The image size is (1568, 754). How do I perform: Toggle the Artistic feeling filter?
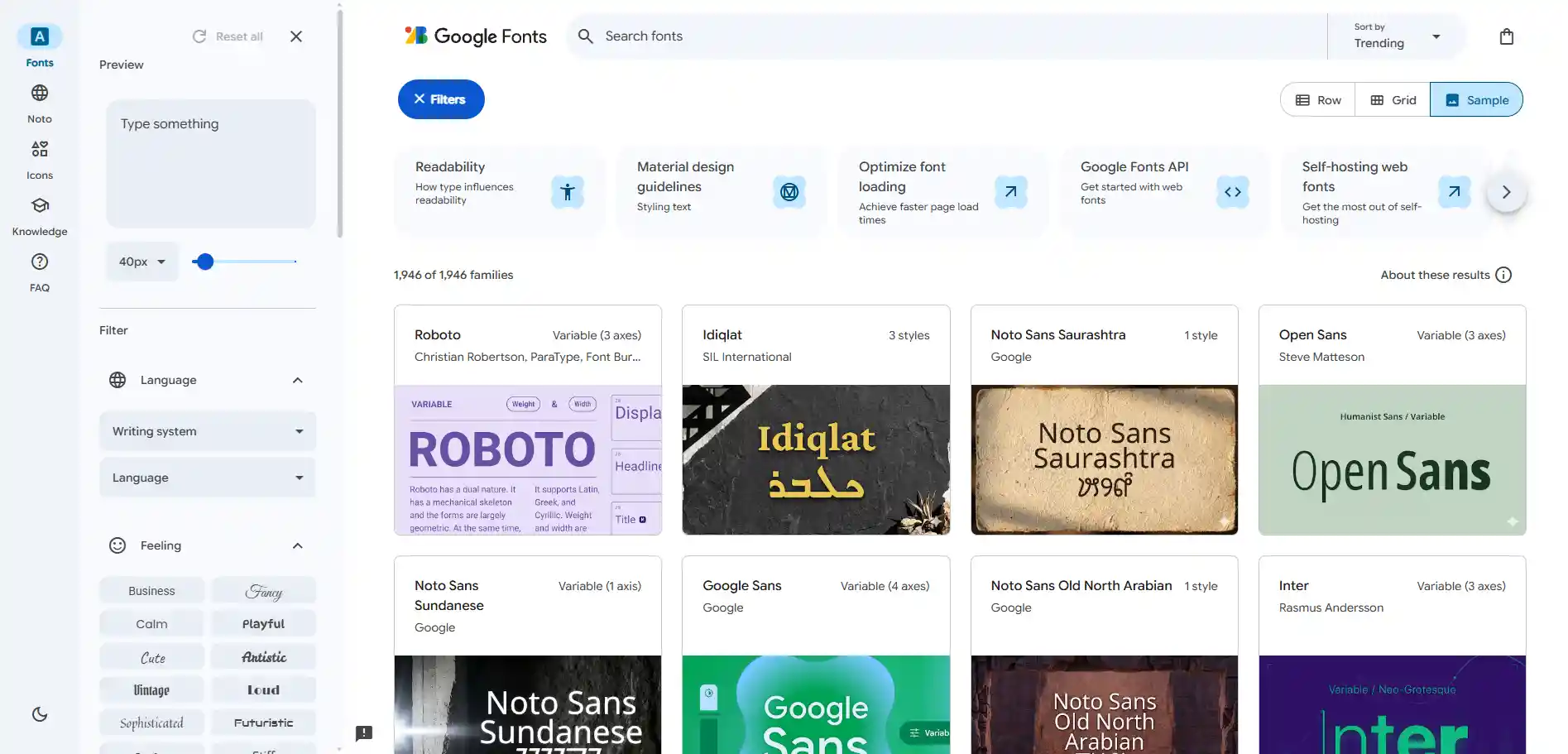(x=264, y=657)
